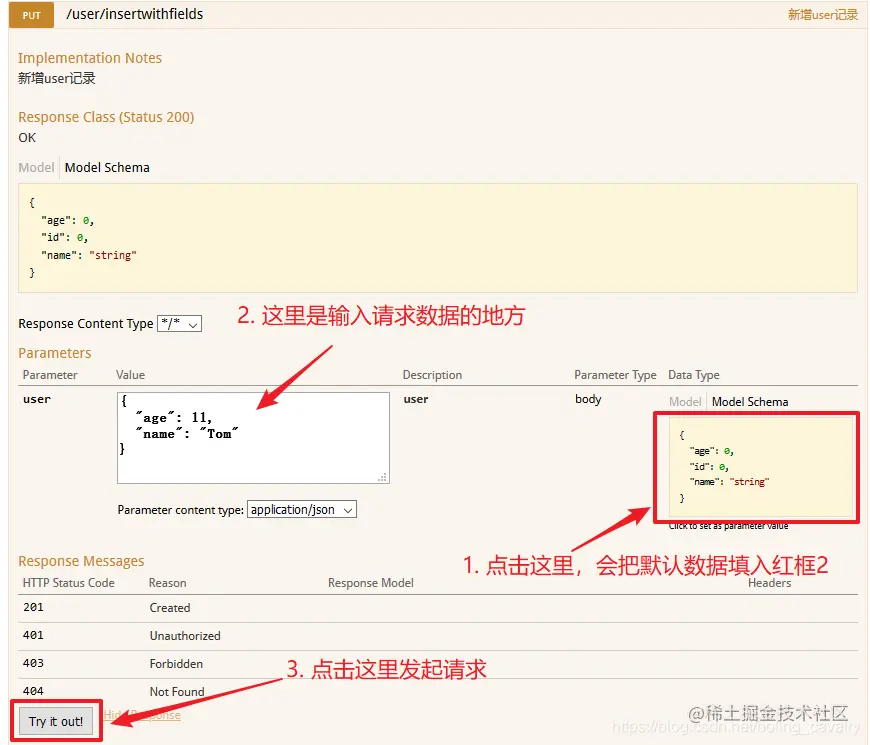Click the Response Messages heading
The height and width of the screenshot is (745, 870).
[x=81, y=561]
